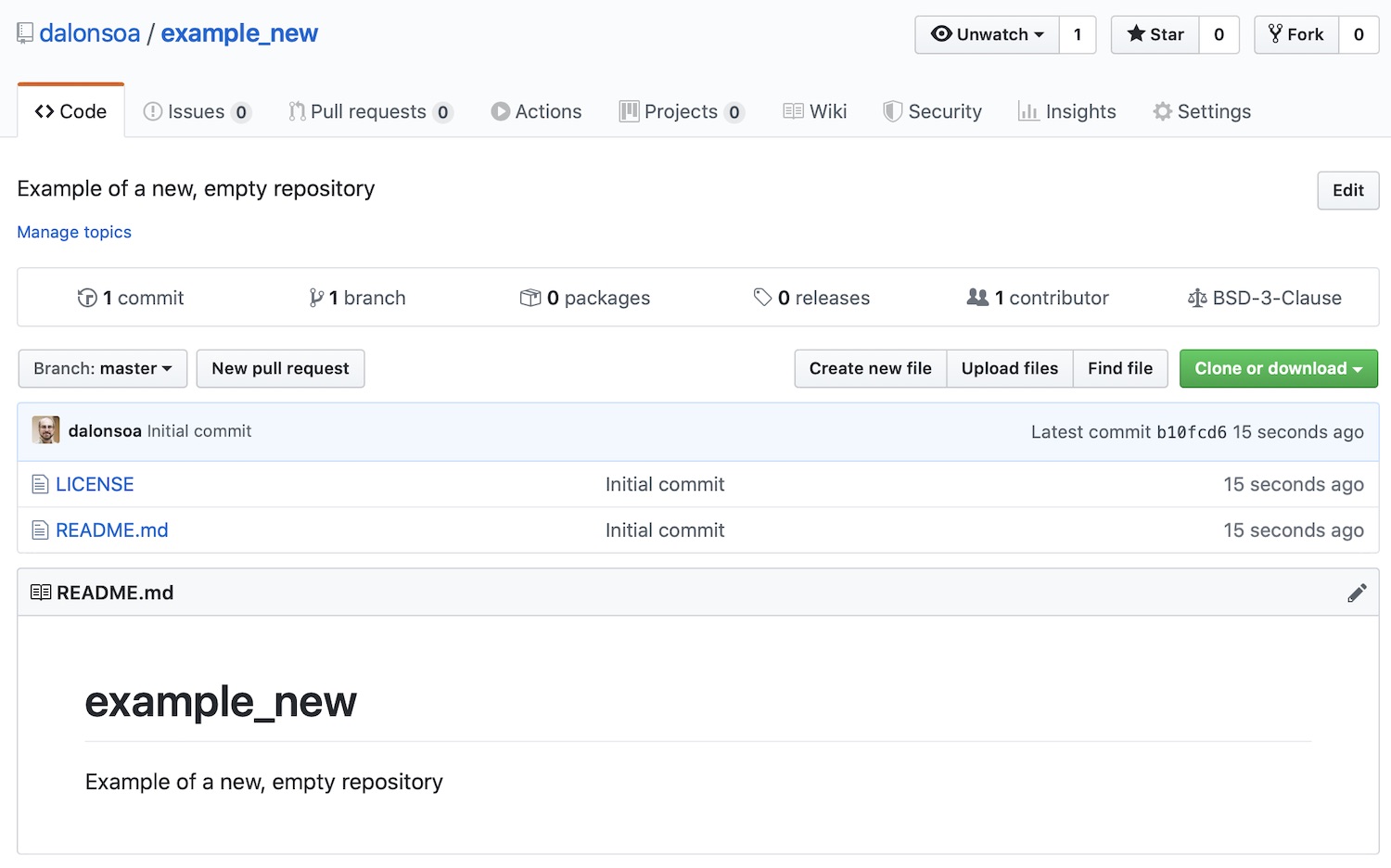
Task: Open the 0 releases page
Action: point(811,298)
